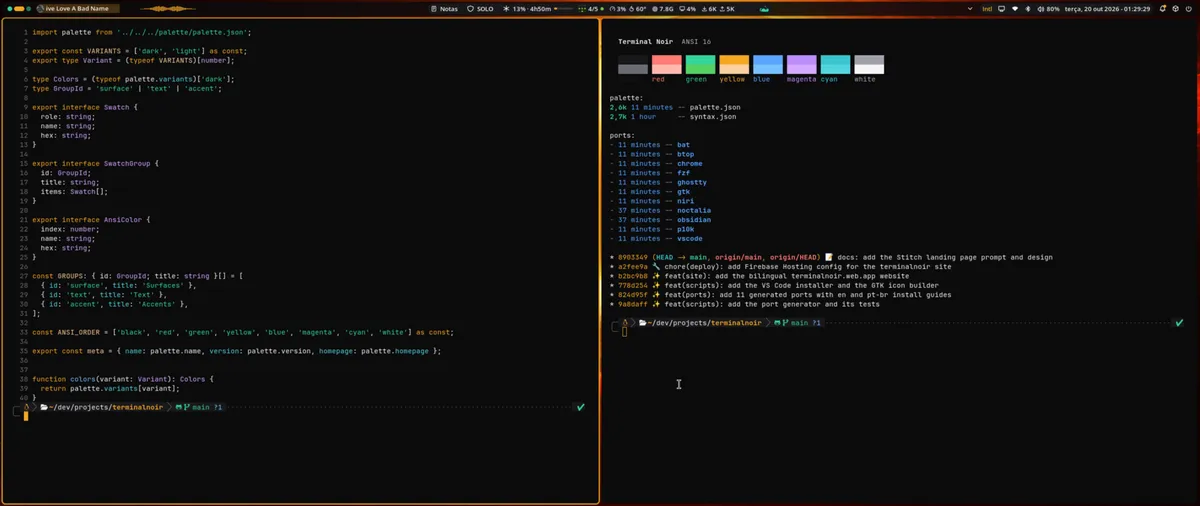Click the Intl keyboard layout indicator
Viewport: 1200px width, 506px height.
pyautogui.click(x=987, y=9)
